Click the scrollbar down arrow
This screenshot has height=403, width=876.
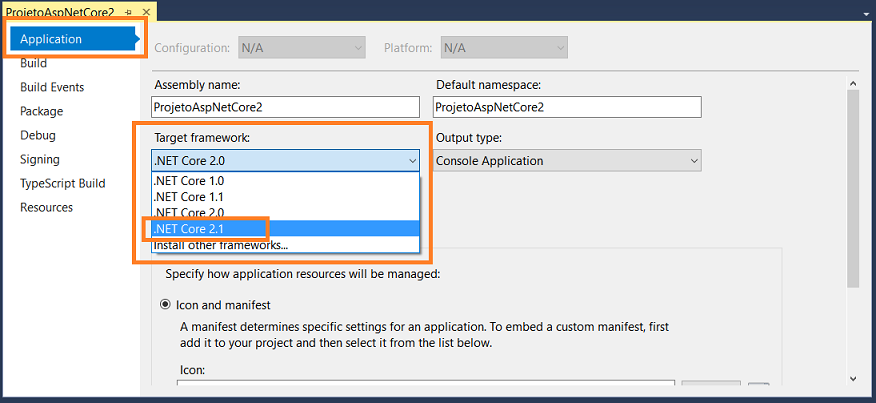point(853,378)
